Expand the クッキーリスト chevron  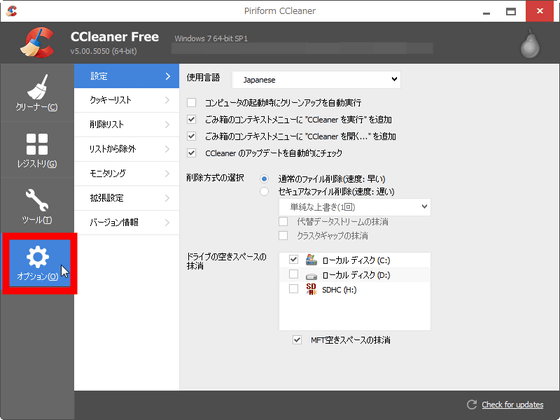tap(167, 100)
